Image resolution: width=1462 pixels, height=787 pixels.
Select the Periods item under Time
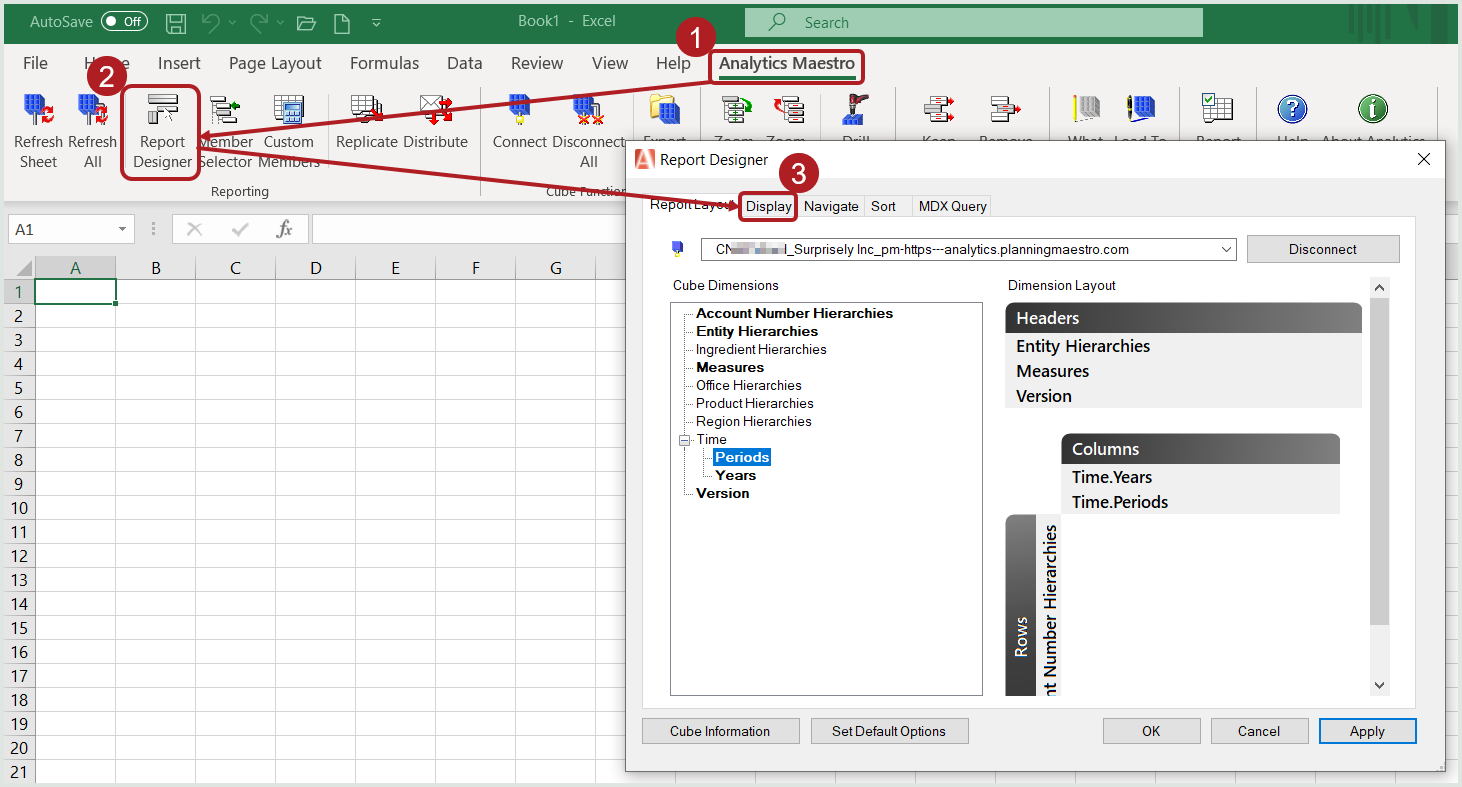coord(742,457)
